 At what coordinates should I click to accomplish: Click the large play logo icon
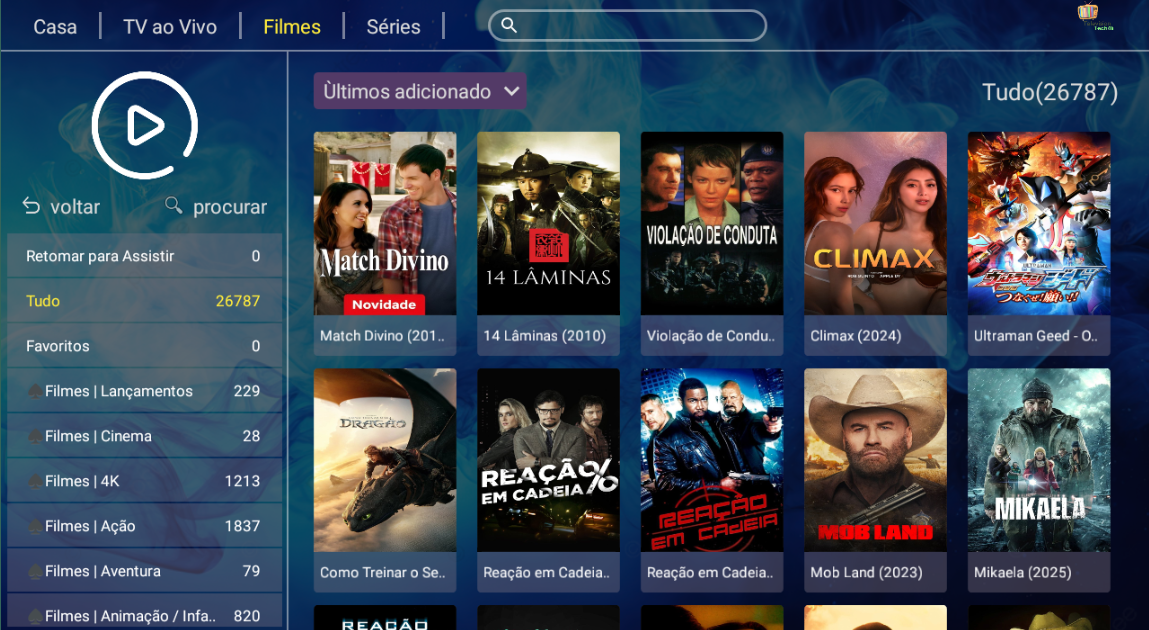(x=144, y=125)
